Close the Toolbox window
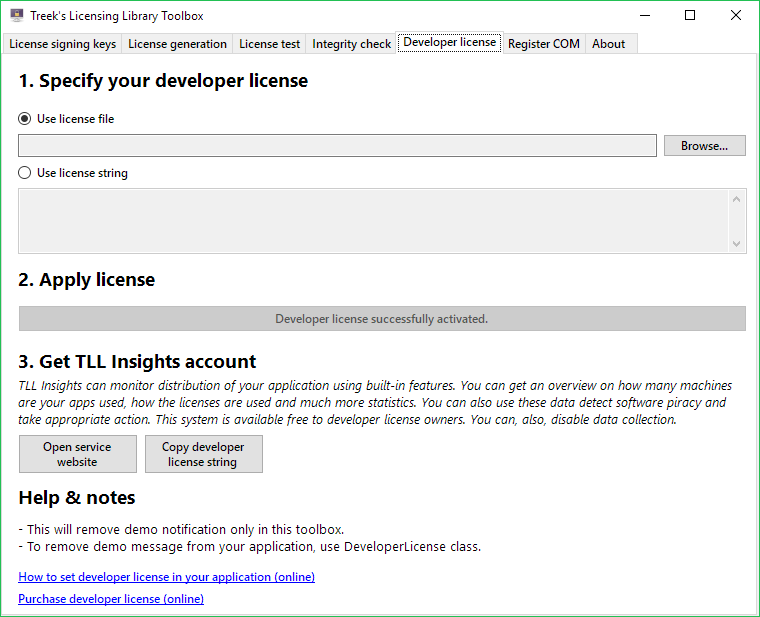 point(735,16)
